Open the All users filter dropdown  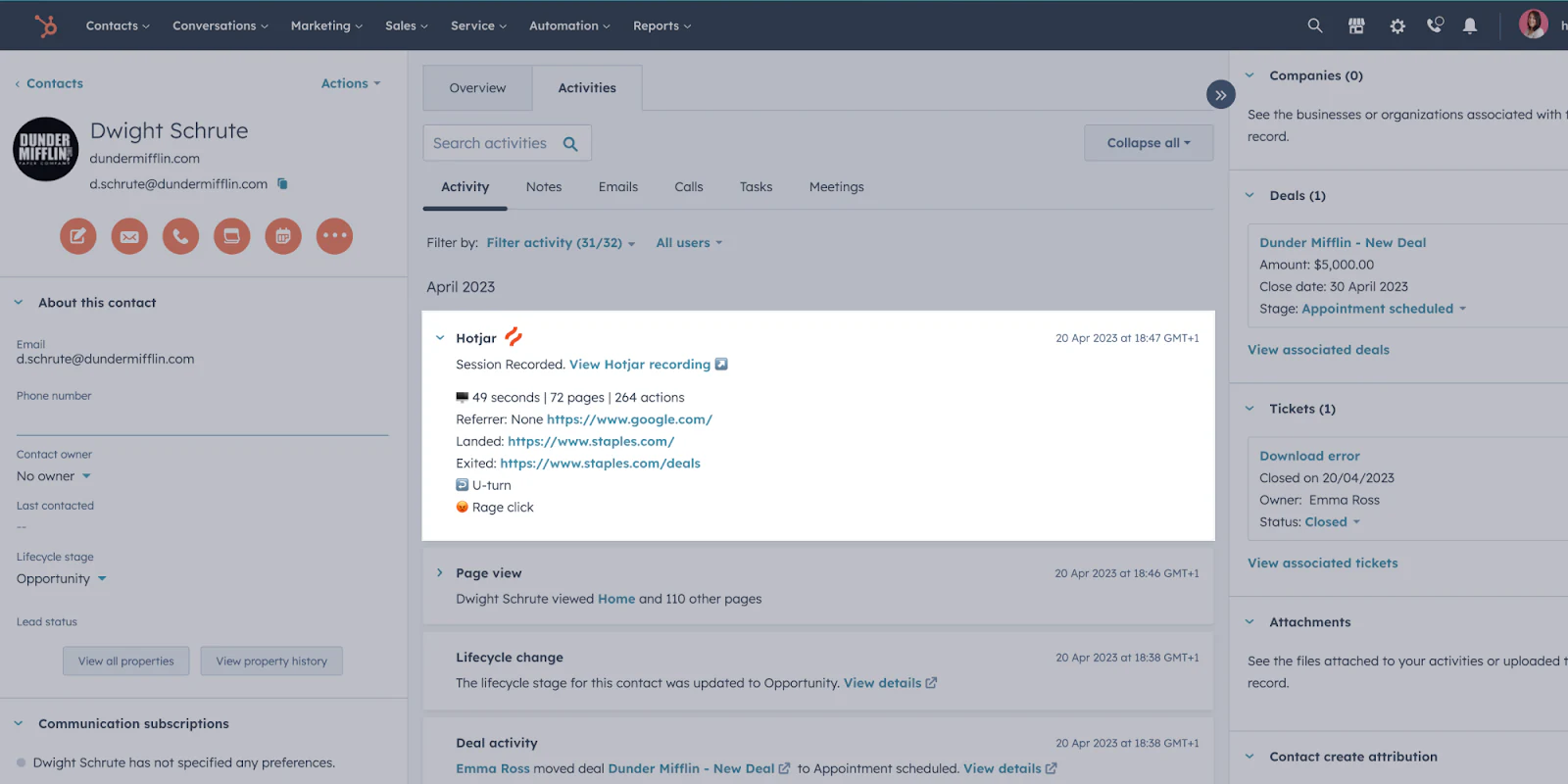point(689,243)
